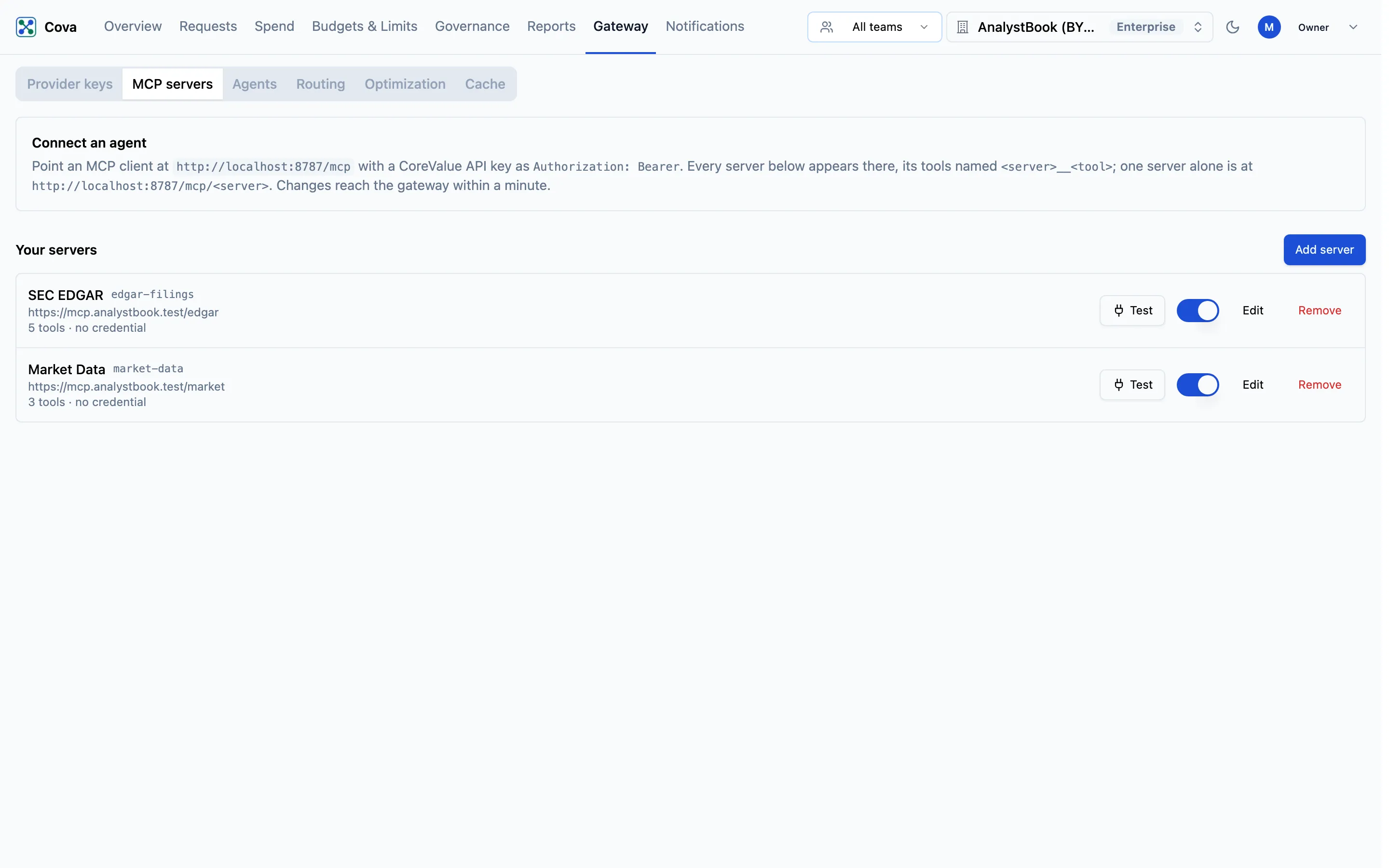This screenshot has width=1389, height=868.
Task: Switch to the Agents tab
Action: 254,84
